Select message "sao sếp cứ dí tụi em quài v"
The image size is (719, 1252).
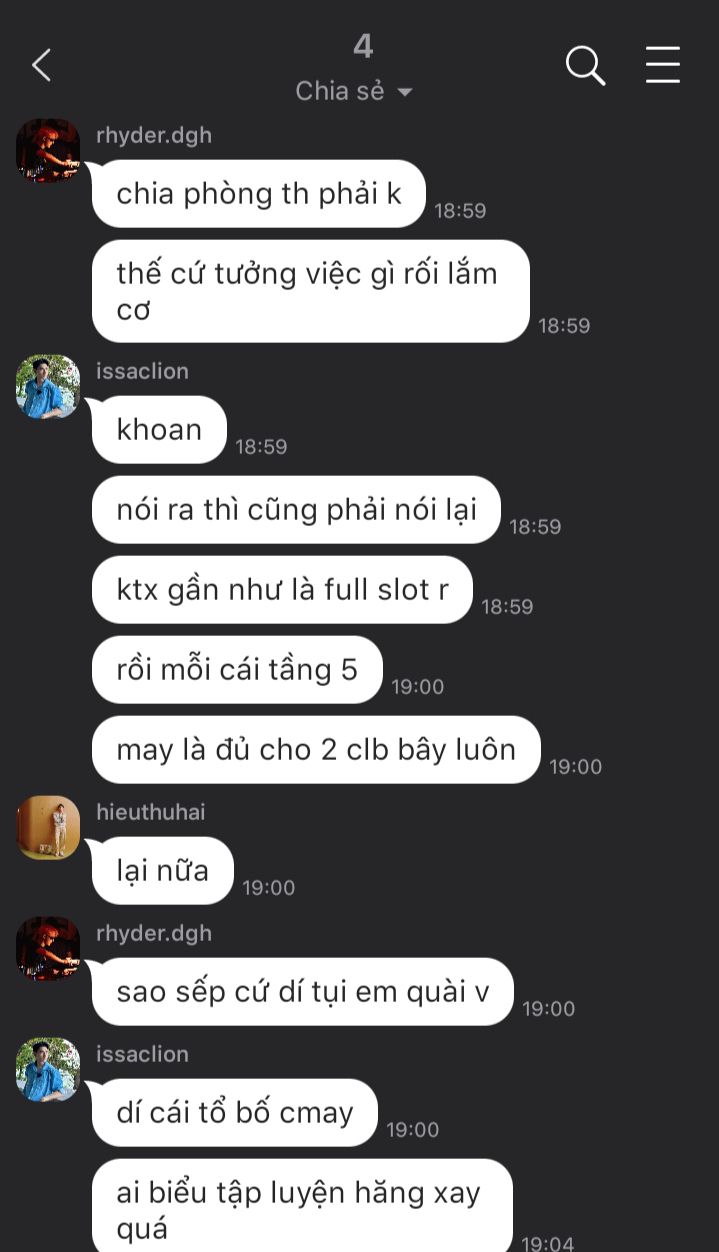click(303, 992)
